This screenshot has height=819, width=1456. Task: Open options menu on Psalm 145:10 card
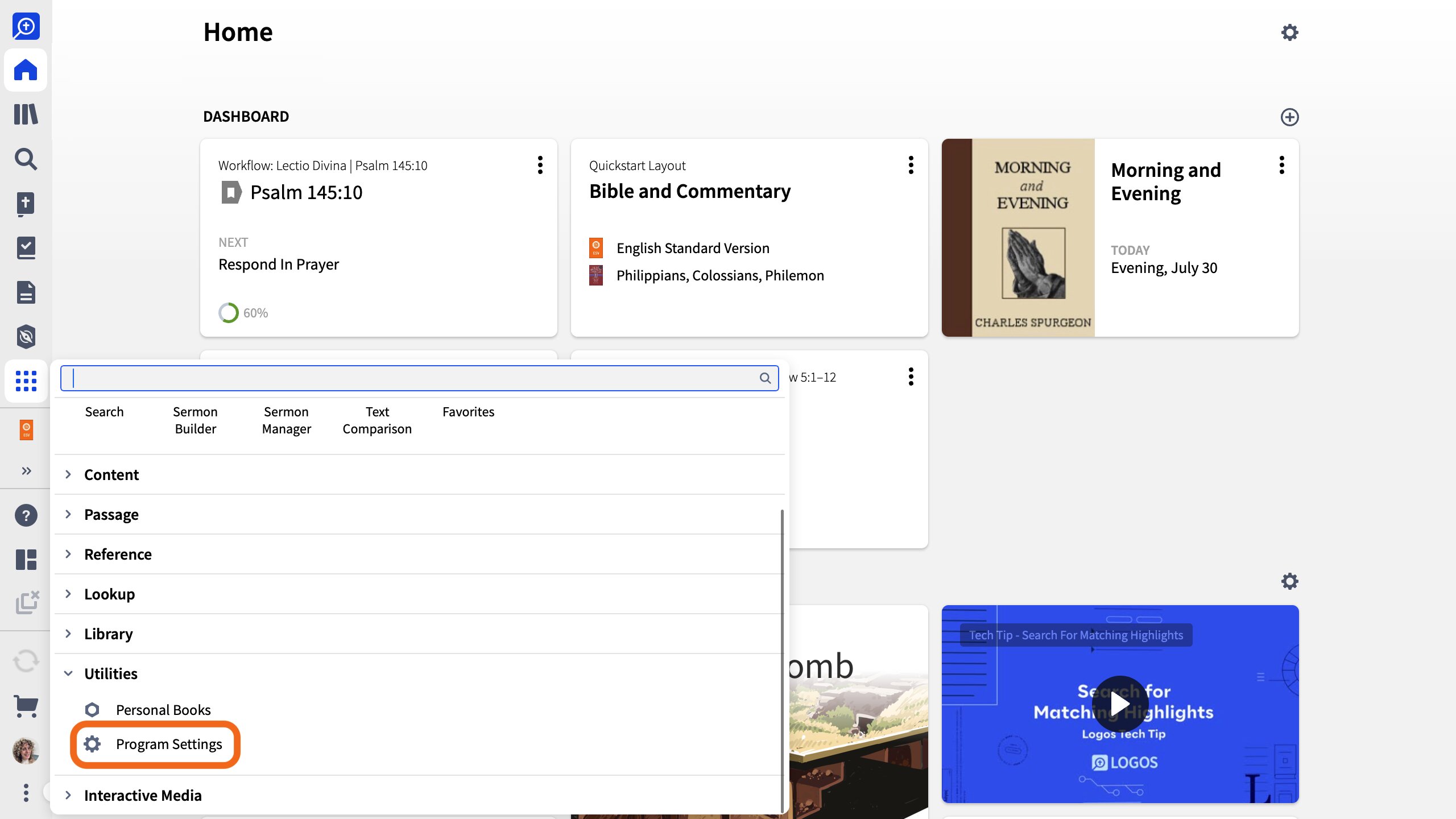tap(540, 165)
